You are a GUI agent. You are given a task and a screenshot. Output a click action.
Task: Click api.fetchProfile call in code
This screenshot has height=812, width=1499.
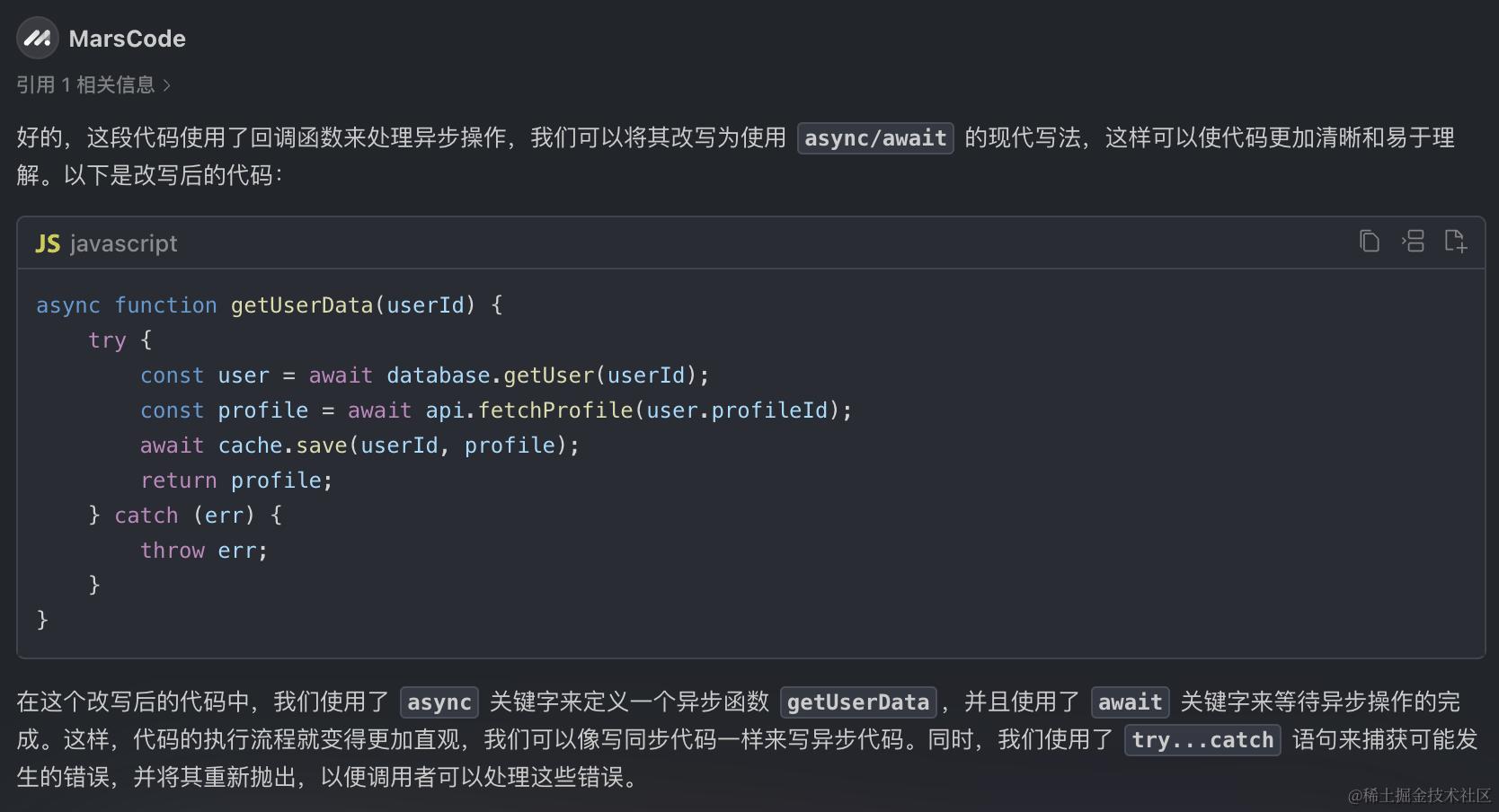(x=529, y=410)
